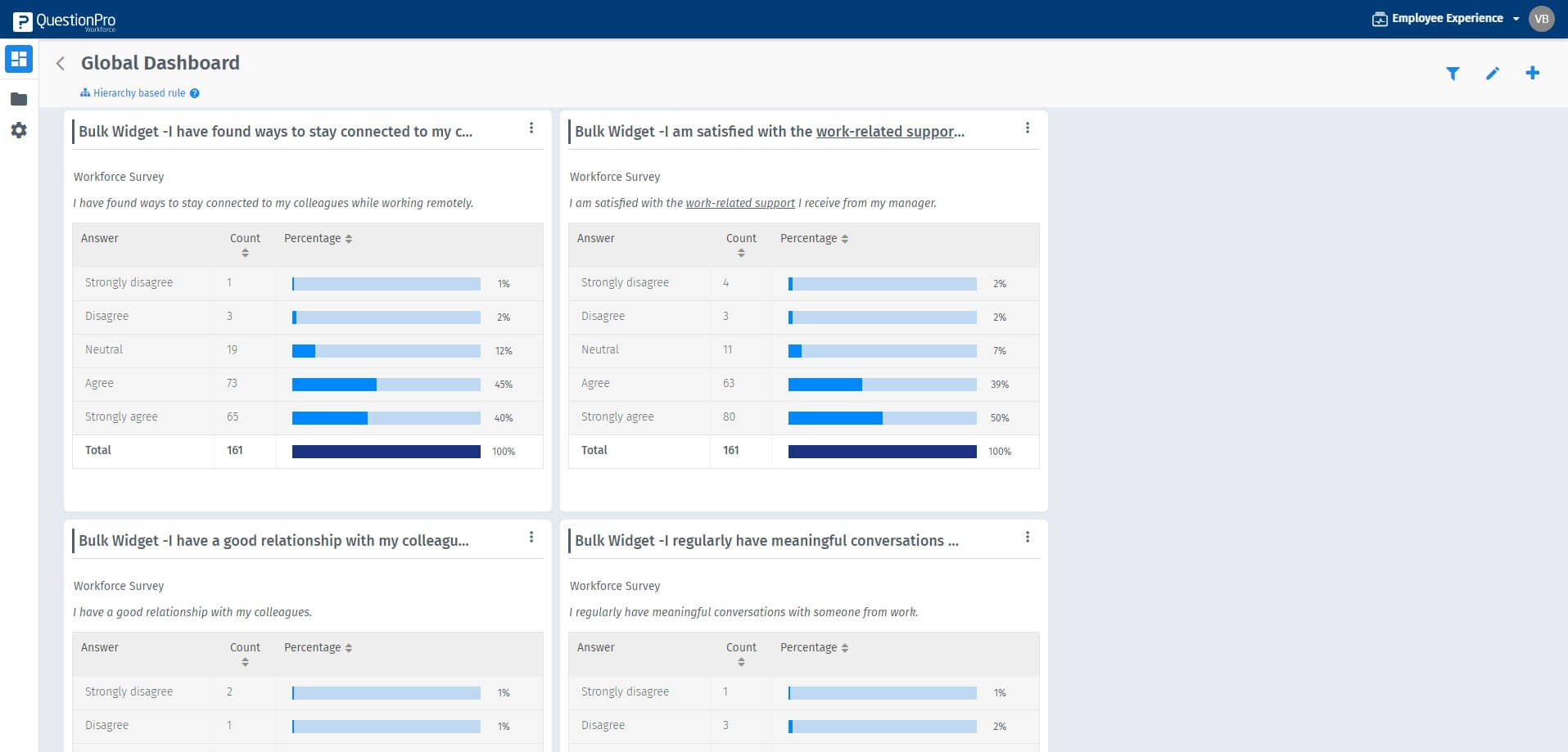Open the three-dot menu on the stay connected widget
The width and height of the screenshot is (1568, 752).
[x=531, y=128]
